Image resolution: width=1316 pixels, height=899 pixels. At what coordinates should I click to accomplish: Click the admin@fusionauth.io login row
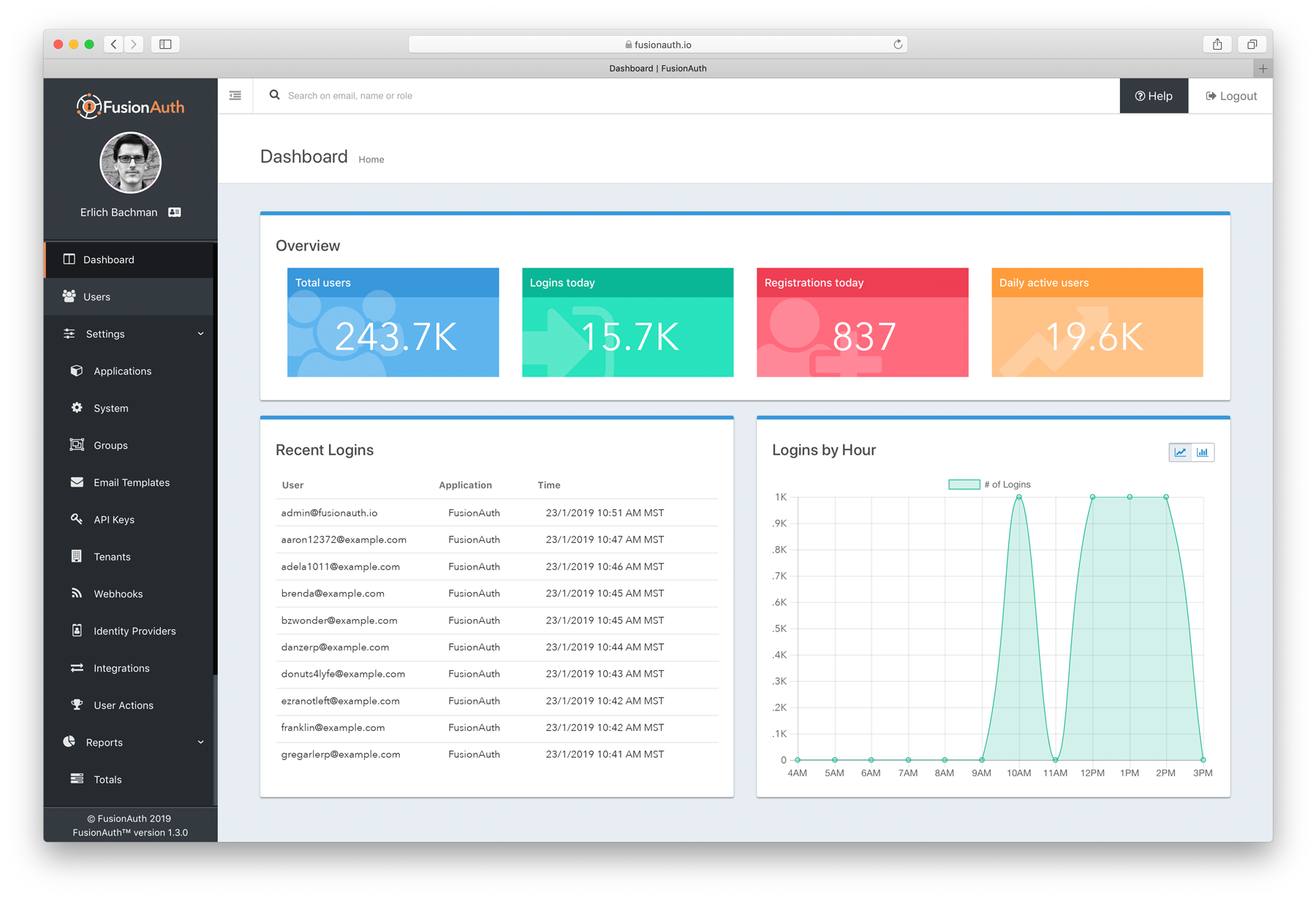click(497, 513)
